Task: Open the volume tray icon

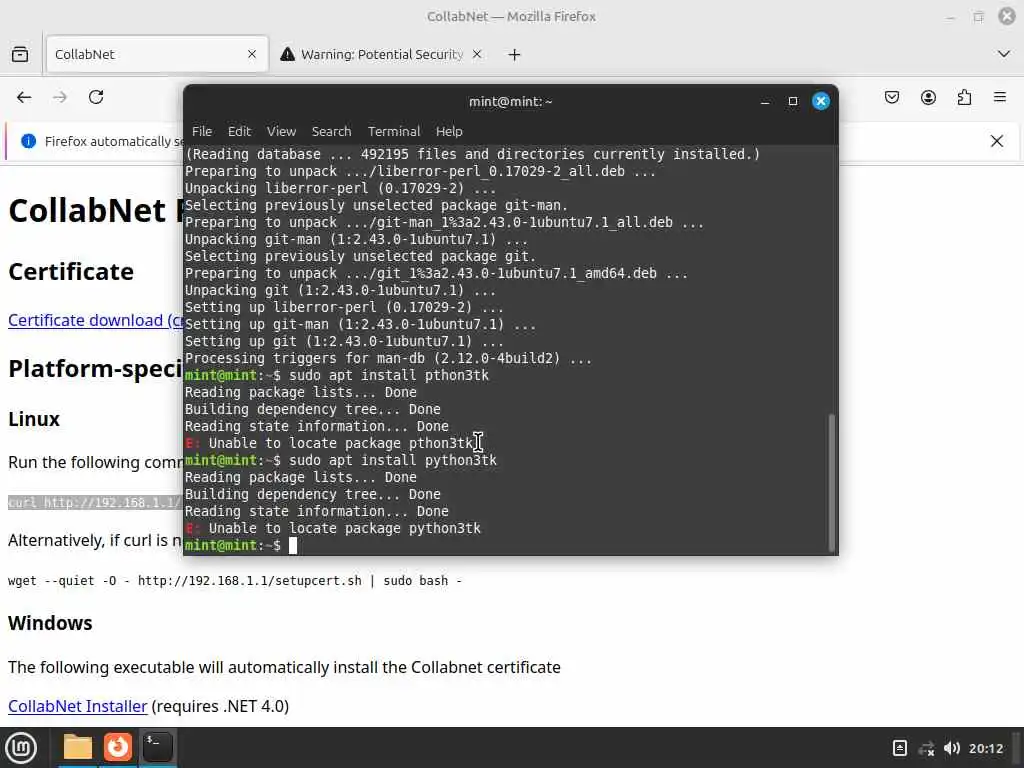Action: click(x=952, y=748)
